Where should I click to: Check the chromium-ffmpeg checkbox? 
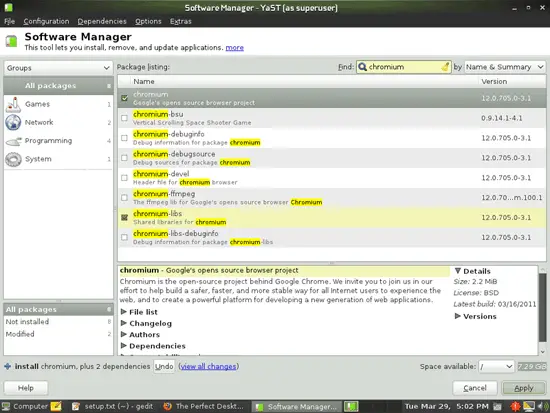coord(124,198)
